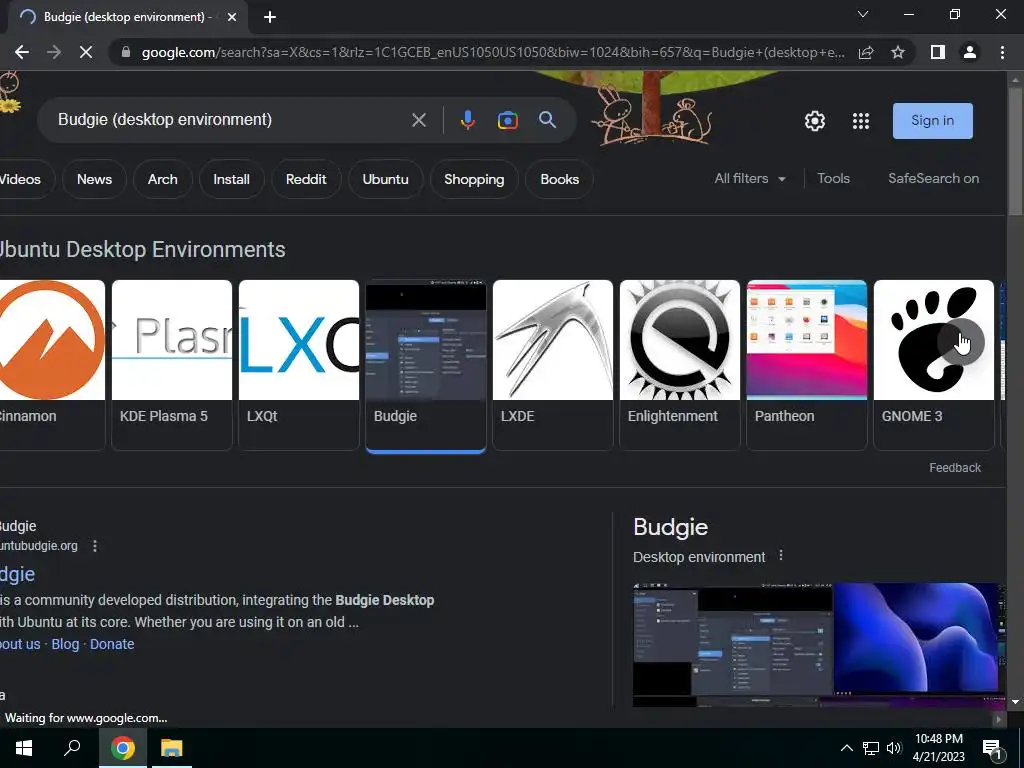Select the Budgie carousel card
Viewport: 1024px width, 768px height.
click(426, 365)
